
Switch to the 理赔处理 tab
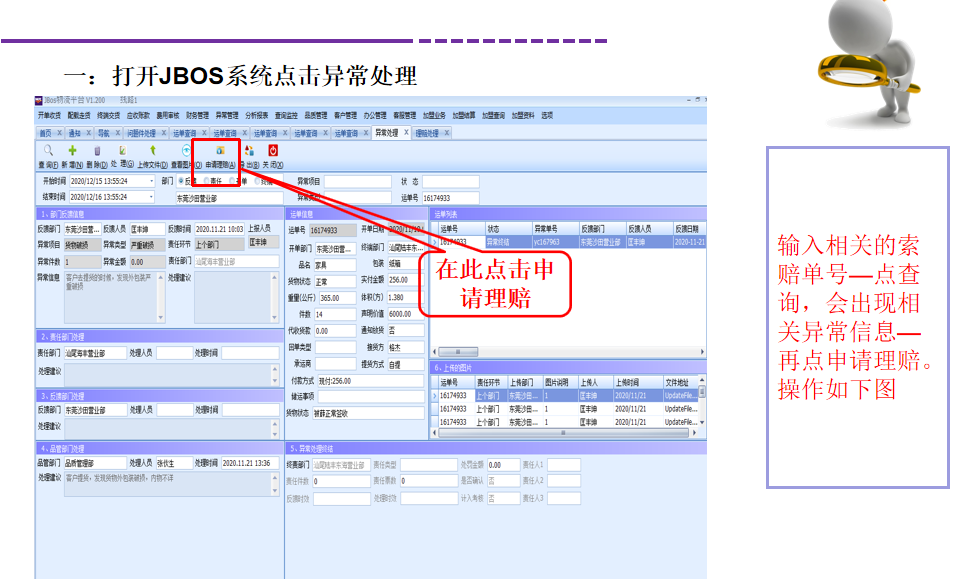(x=427, y=133)
